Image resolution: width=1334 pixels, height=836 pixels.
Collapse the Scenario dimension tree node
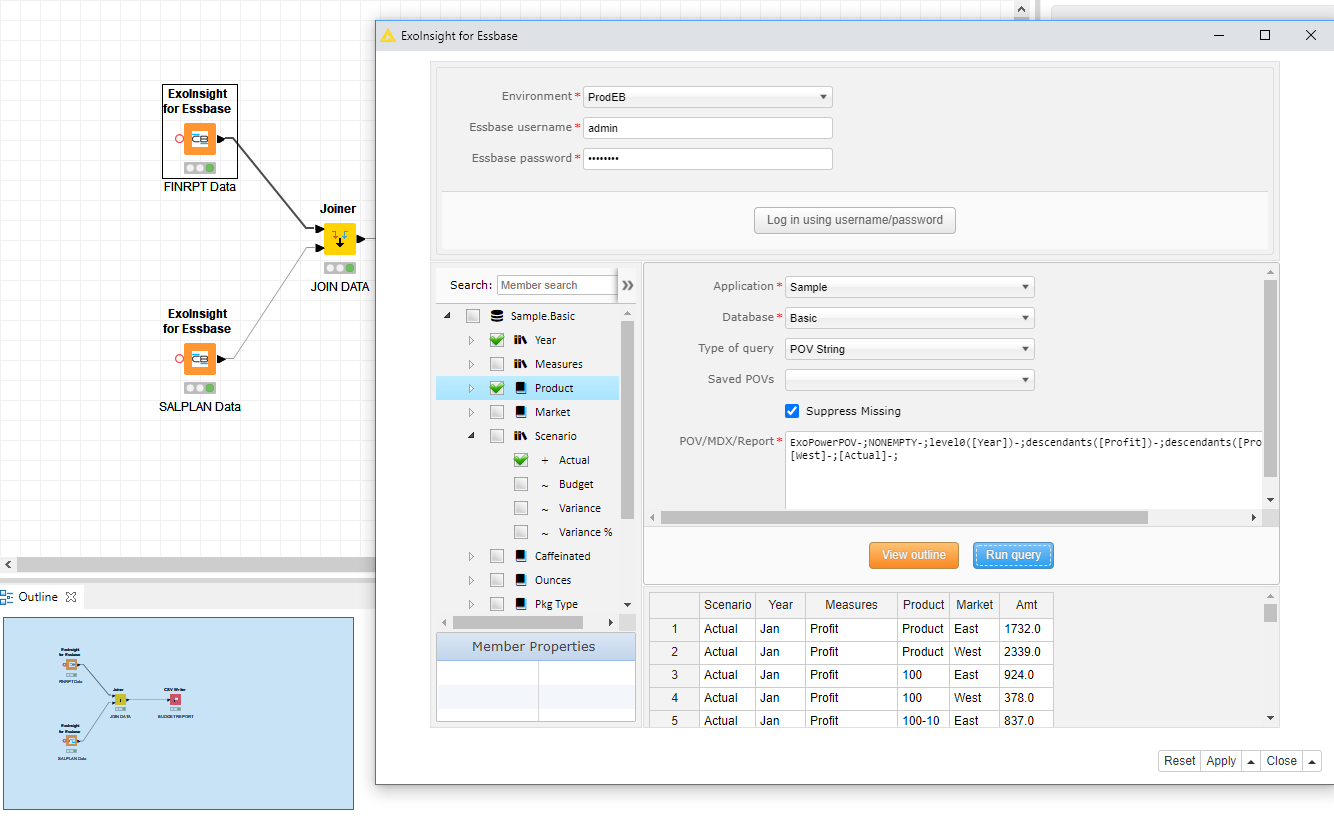point(472,436)
